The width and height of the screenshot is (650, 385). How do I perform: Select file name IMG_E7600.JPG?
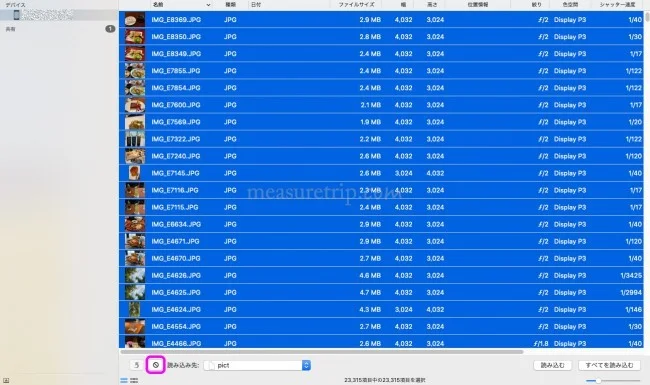[x=176, y=105]
